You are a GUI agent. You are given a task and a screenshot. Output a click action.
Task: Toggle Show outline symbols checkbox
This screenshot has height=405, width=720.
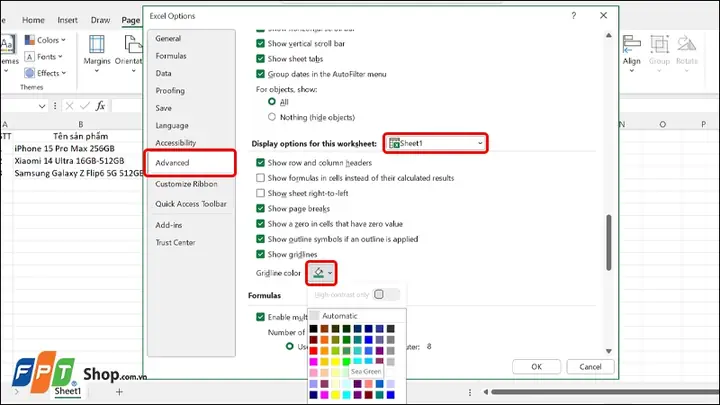click(x=260, y=239)
